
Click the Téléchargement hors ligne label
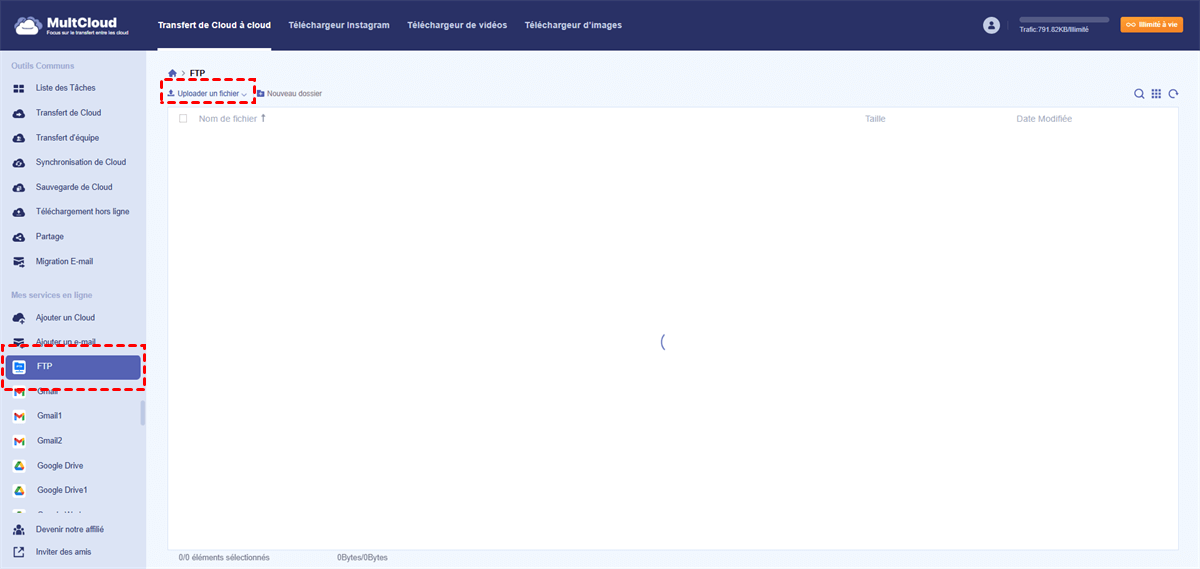(83, 212)
